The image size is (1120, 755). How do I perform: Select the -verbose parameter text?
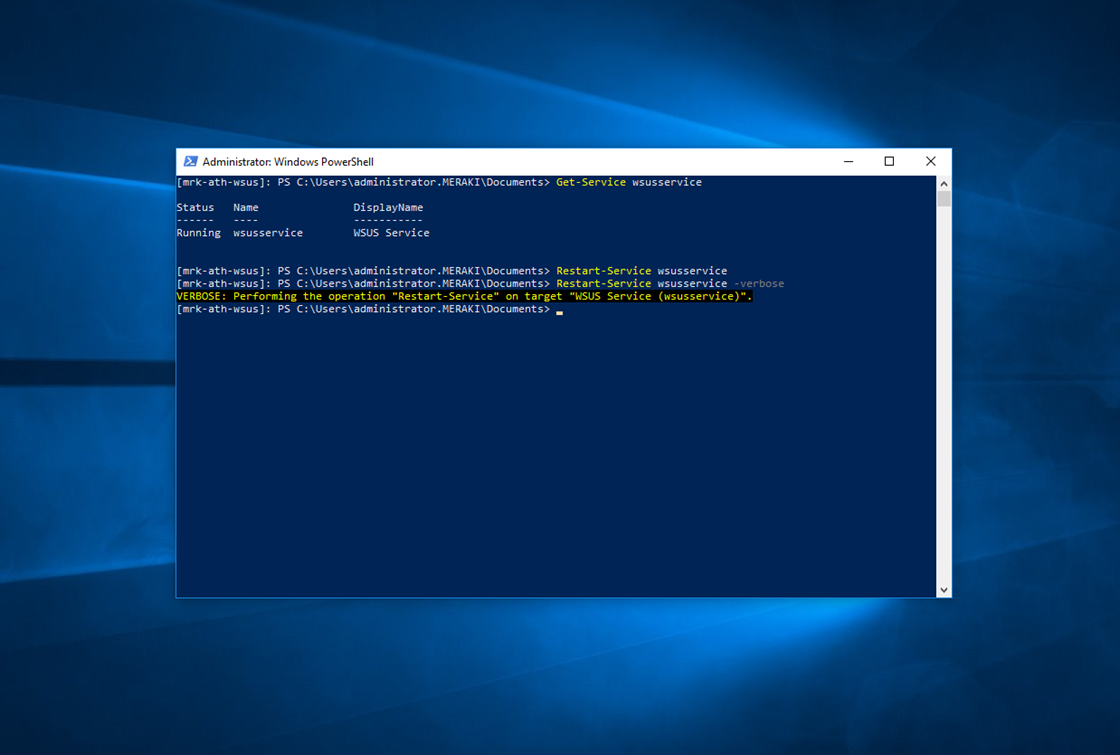click(759, 283)
